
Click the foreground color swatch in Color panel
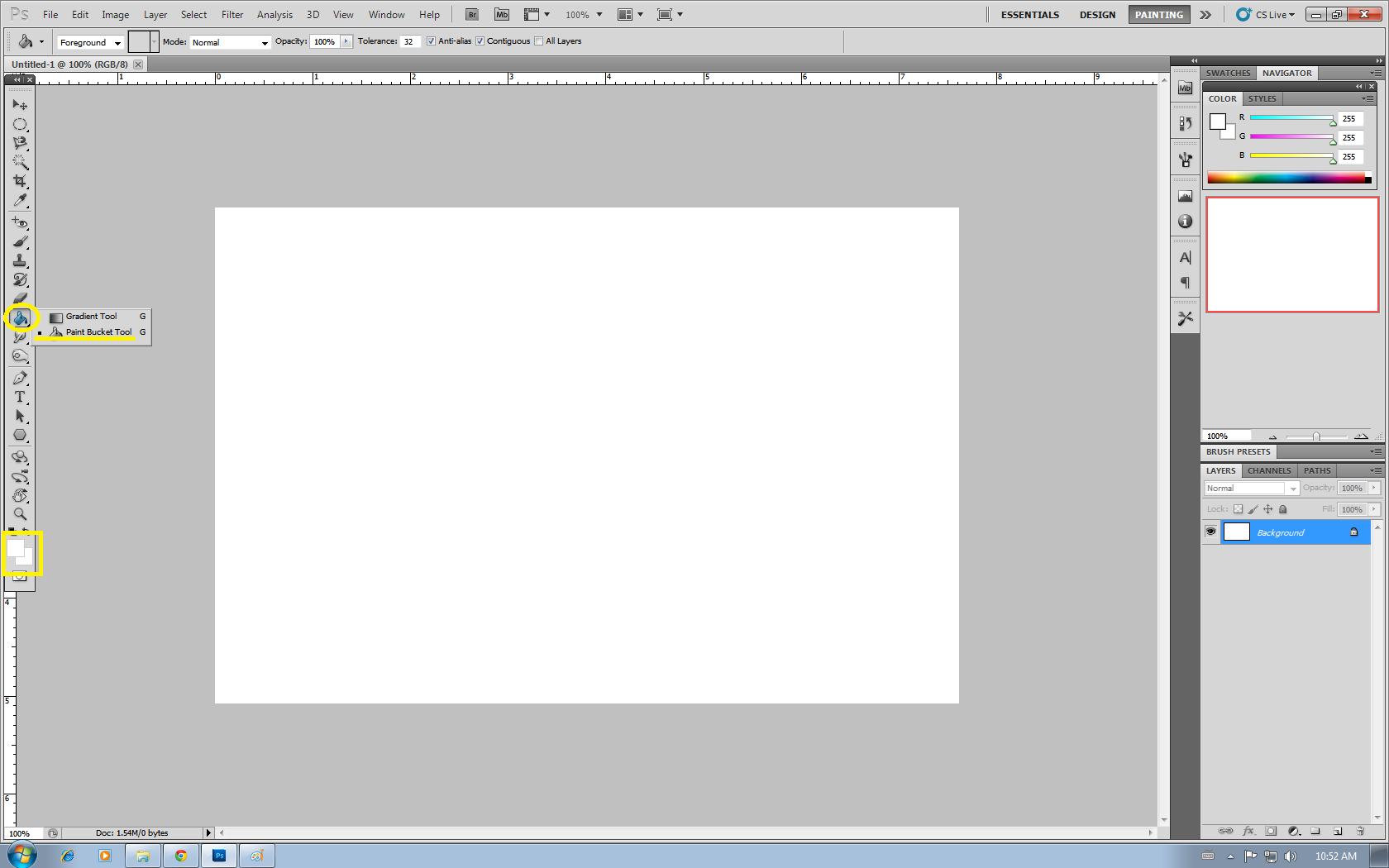1217,122
